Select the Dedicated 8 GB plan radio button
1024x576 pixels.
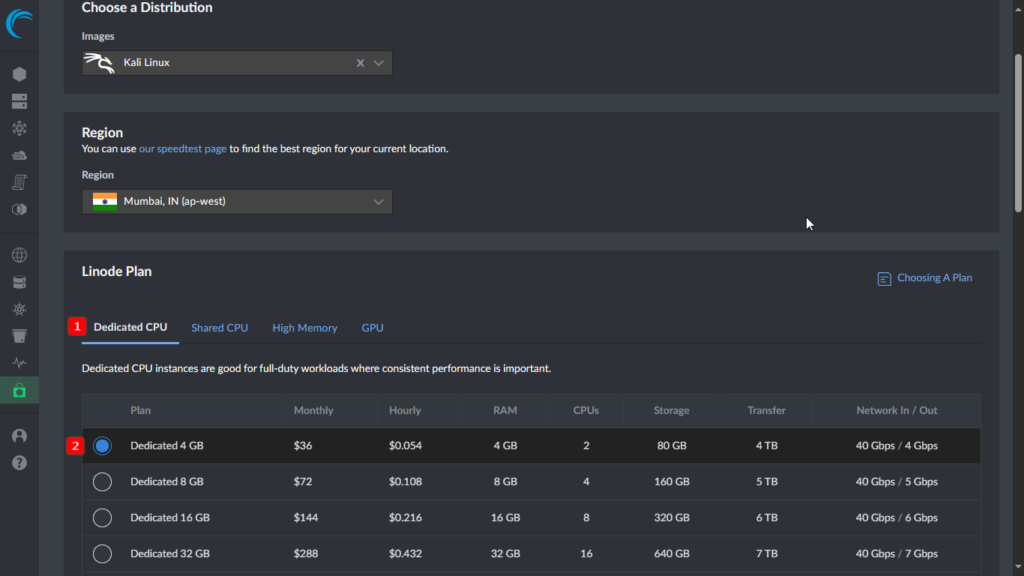102,482
